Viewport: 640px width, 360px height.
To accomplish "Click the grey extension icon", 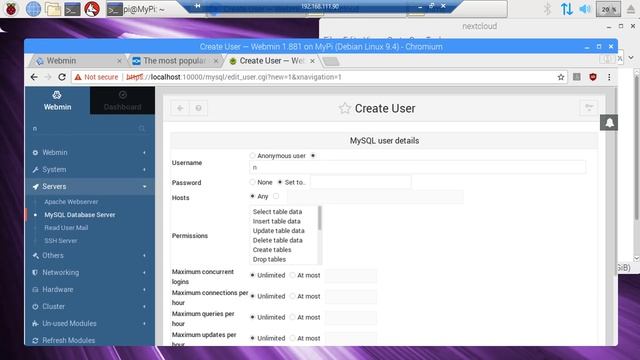I will [x=577, y=76].
